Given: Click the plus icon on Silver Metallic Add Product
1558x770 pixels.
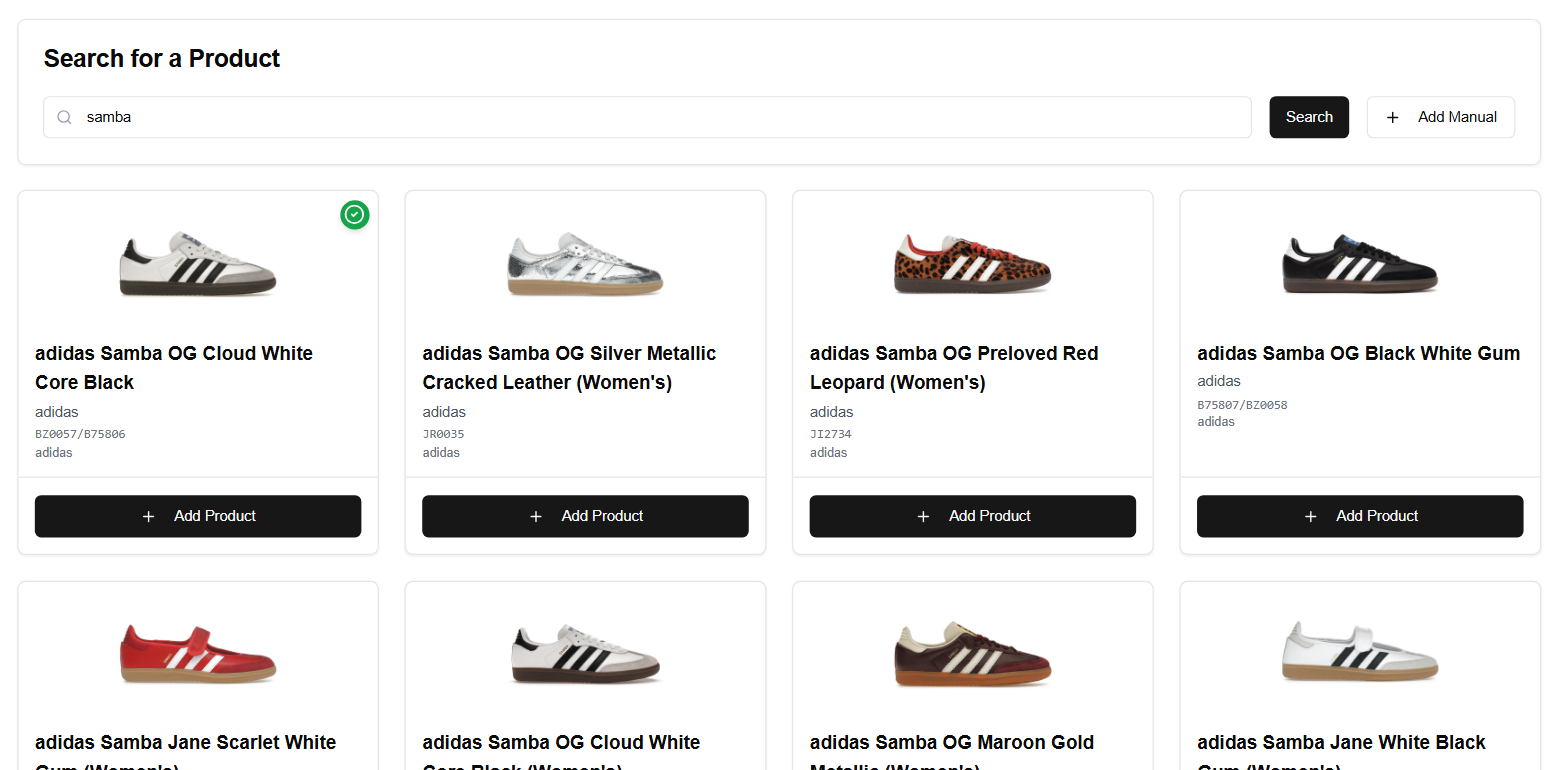Looking at the screenshot, I should (x=536, y=516).
